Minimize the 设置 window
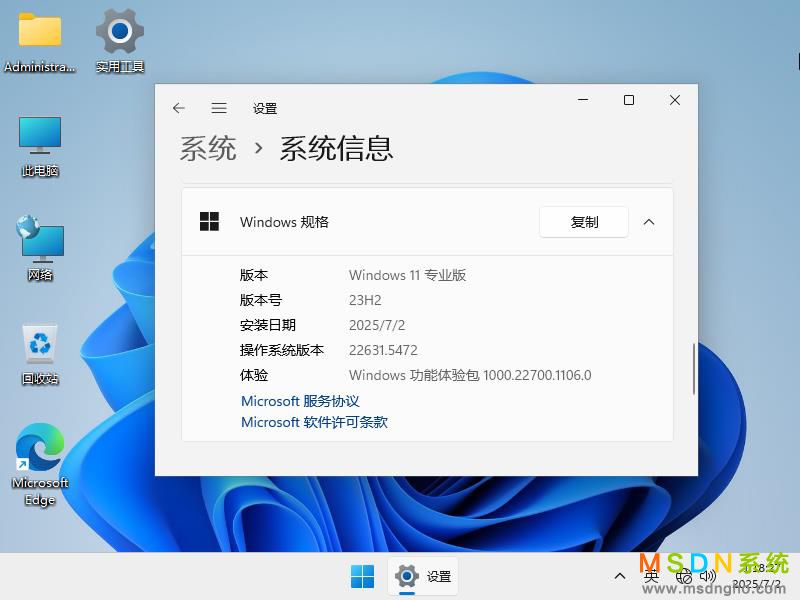This screenshot has width=800, height=600. [x=583, y=100]
